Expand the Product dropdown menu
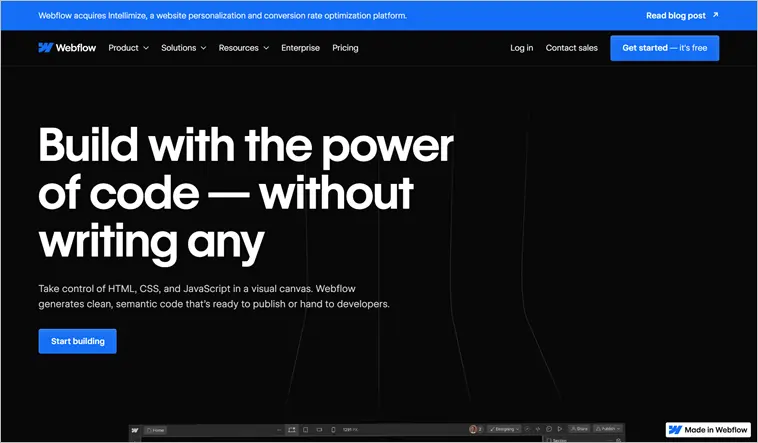The image size is (758, 443). pos(128,48)
